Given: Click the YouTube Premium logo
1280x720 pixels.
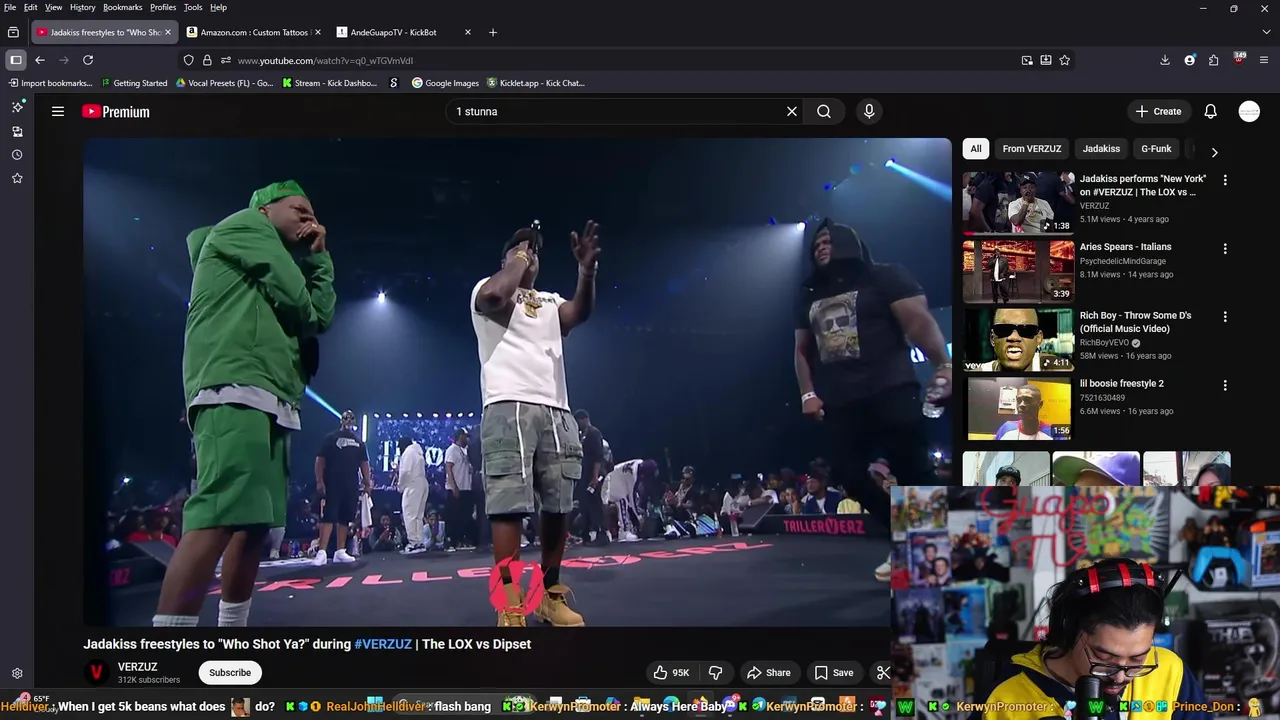Looking at the screenshot, I should pos(116,112).
